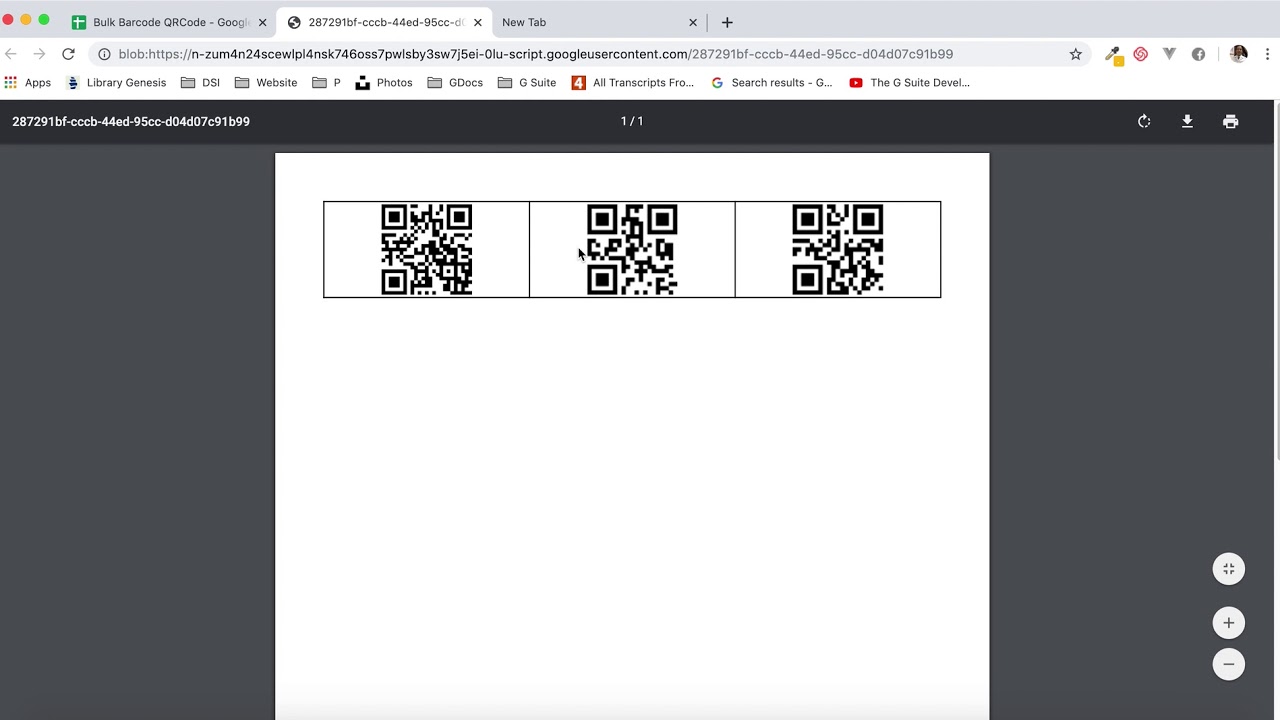Close the Bulk Barcode QRCode tab
1280x720 pixels.
[262, 22]
